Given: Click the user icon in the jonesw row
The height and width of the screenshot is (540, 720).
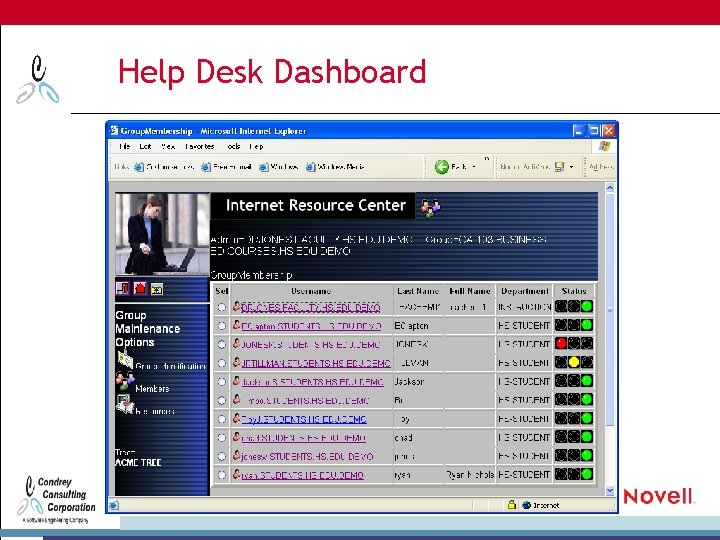Looking at the screenshot, I should tap(236, 456).
